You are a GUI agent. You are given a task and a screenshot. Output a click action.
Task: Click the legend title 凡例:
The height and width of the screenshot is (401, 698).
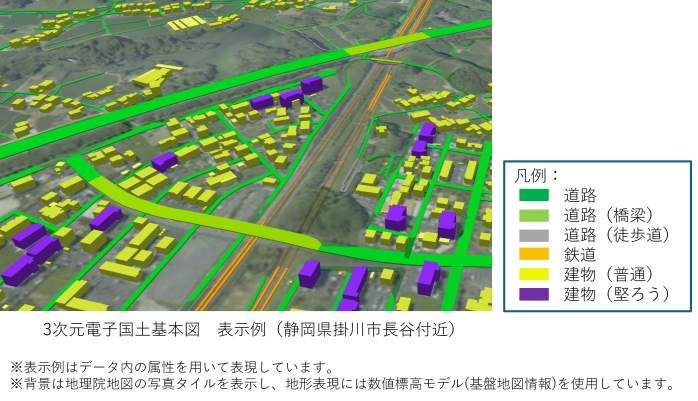tap(536, 175)
